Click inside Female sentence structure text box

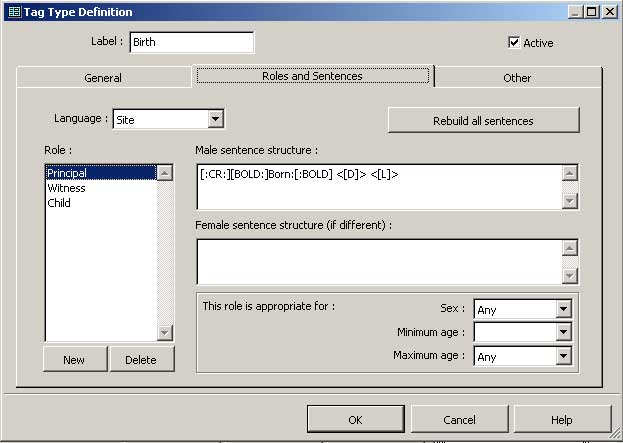379,262
